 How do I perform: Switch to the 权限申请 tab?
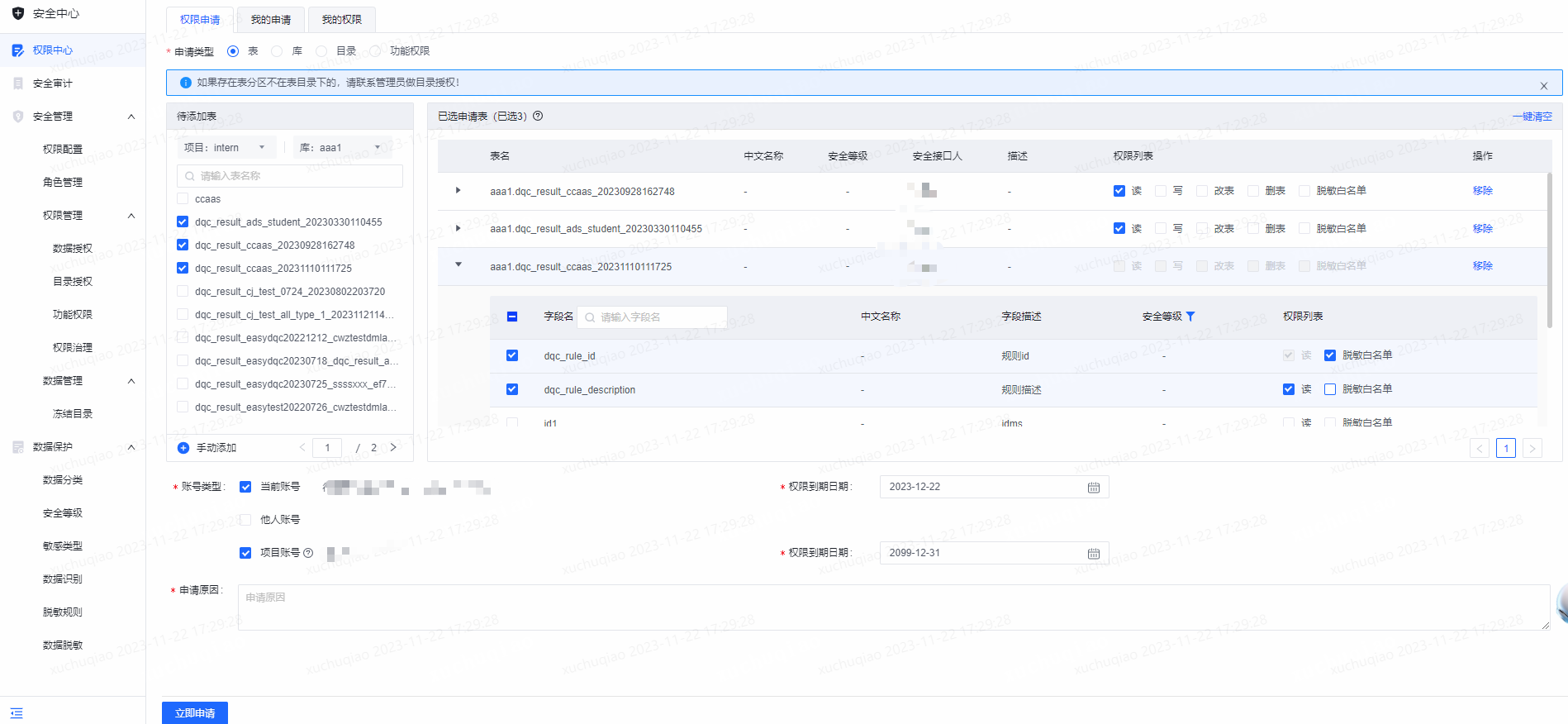[200, 20]
